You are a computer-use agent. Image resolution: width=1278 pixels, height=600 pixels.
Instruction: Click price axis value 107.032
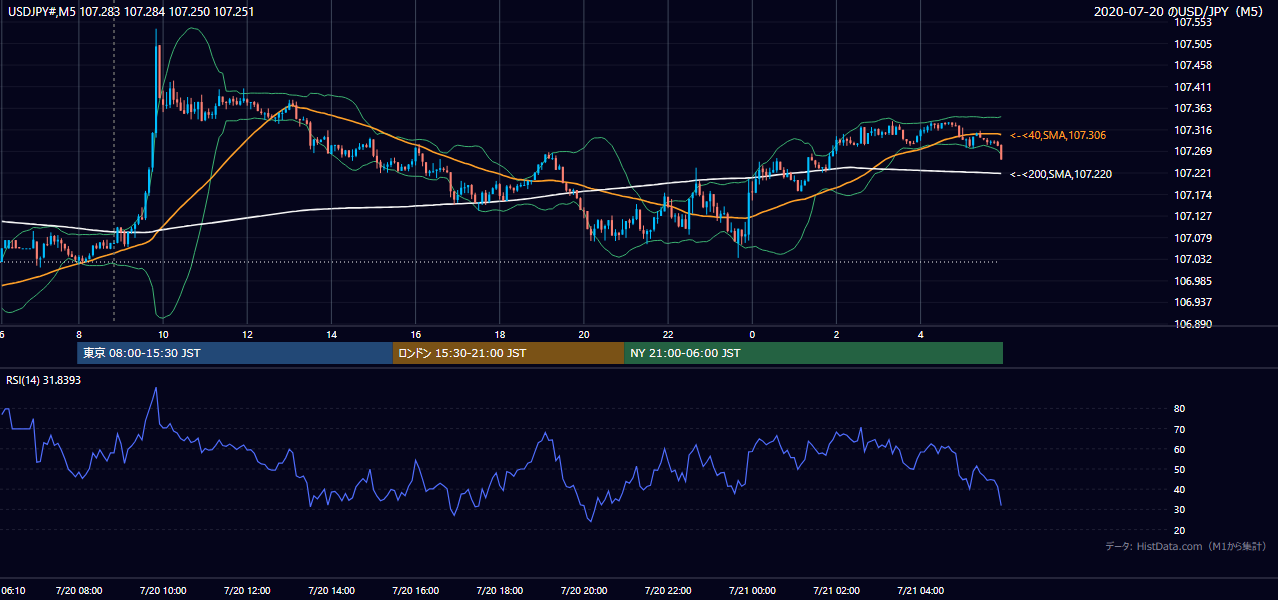pos(1193,259)
